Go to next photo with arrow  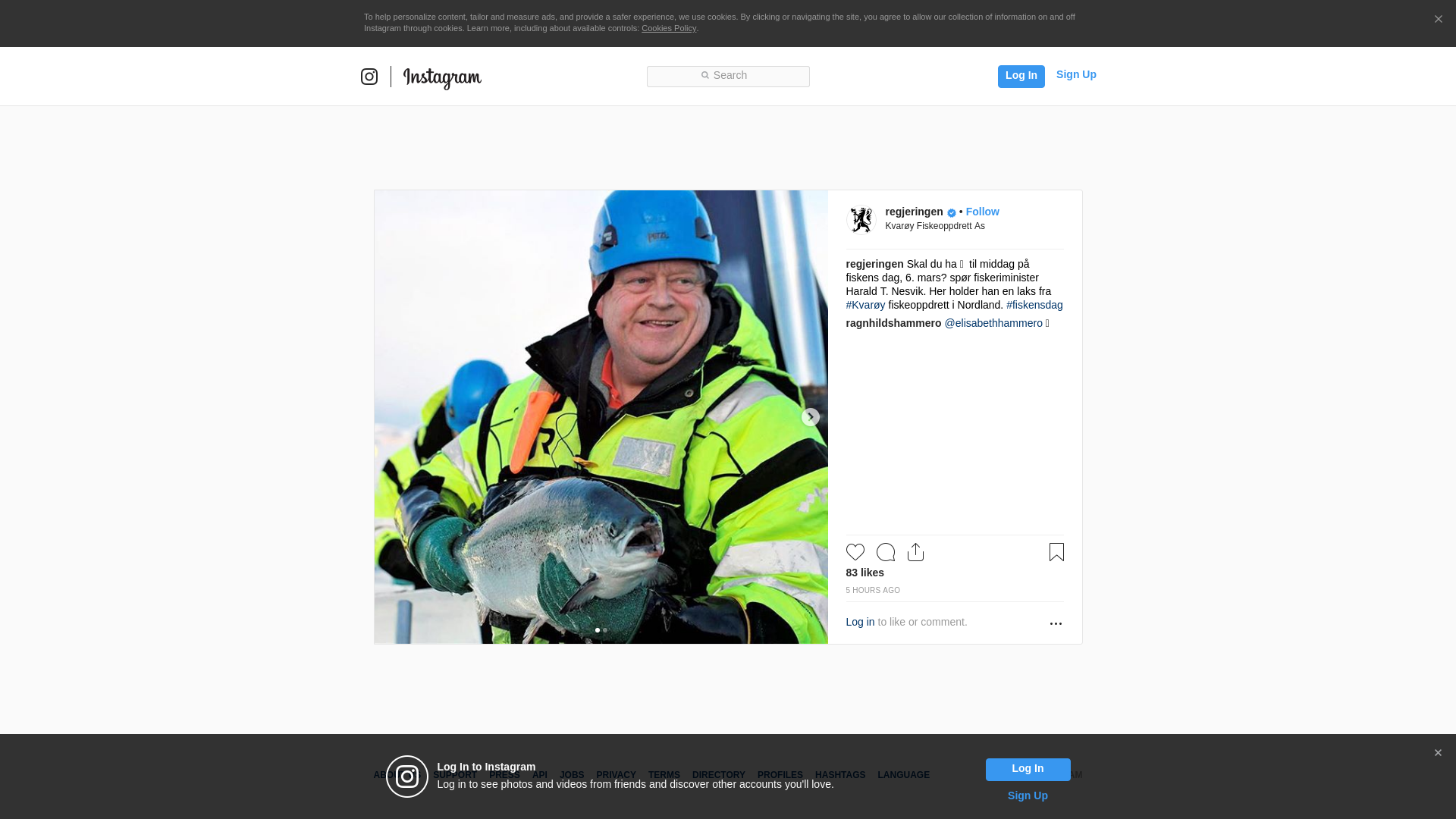810,417
